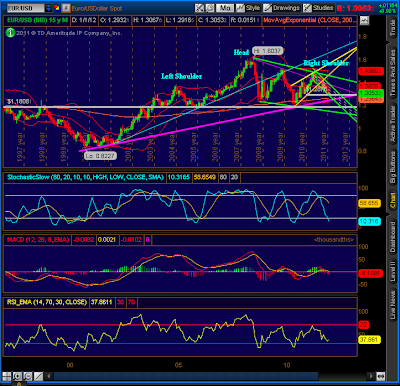The height and width of the screenshot is (386, 400).
Task: Click the scissors icon in chart toolbar
Action: (x=199, y=8)
